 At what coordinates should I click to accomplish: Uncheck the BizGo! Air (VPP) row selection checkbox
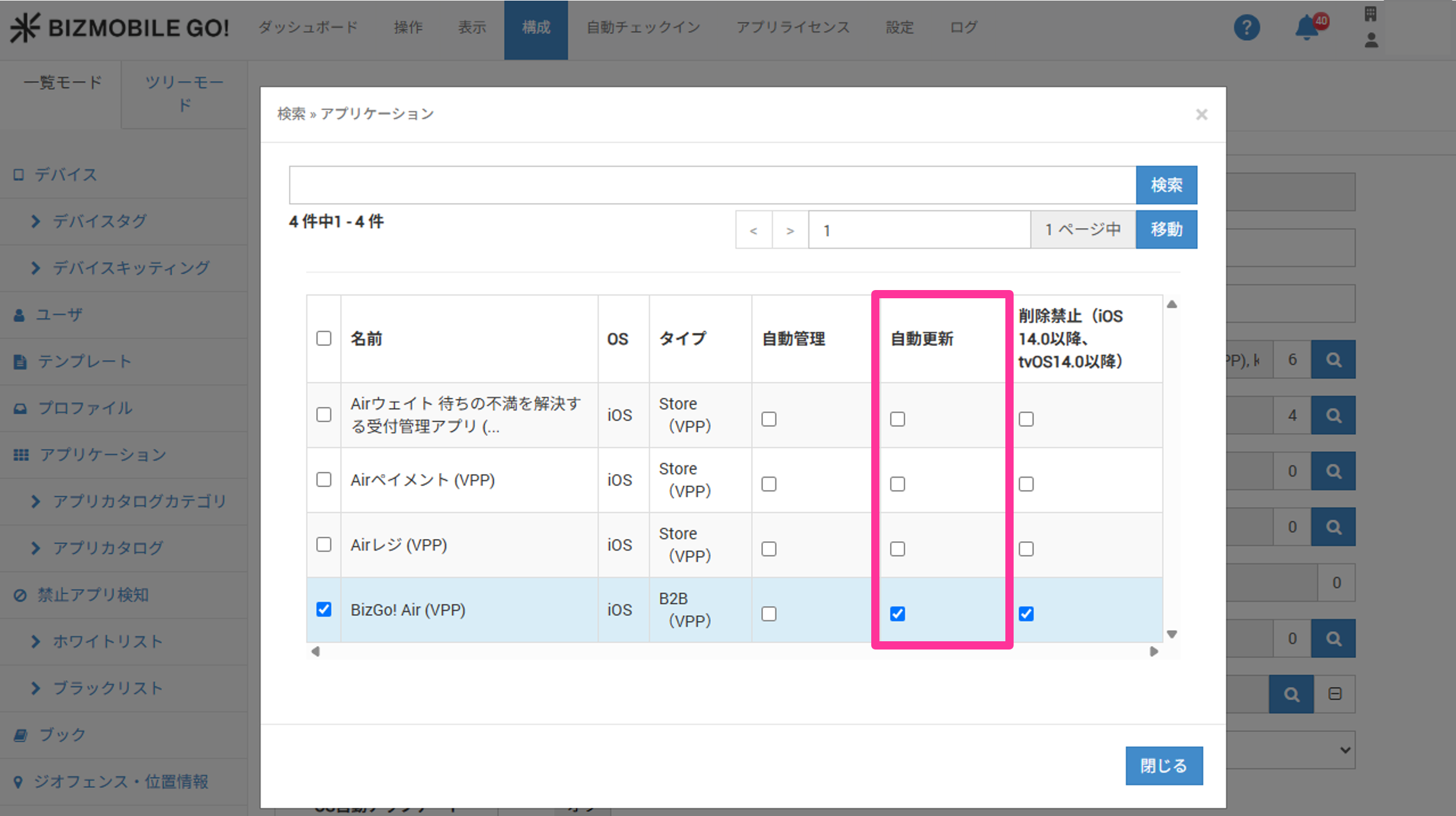pos(324,609)
